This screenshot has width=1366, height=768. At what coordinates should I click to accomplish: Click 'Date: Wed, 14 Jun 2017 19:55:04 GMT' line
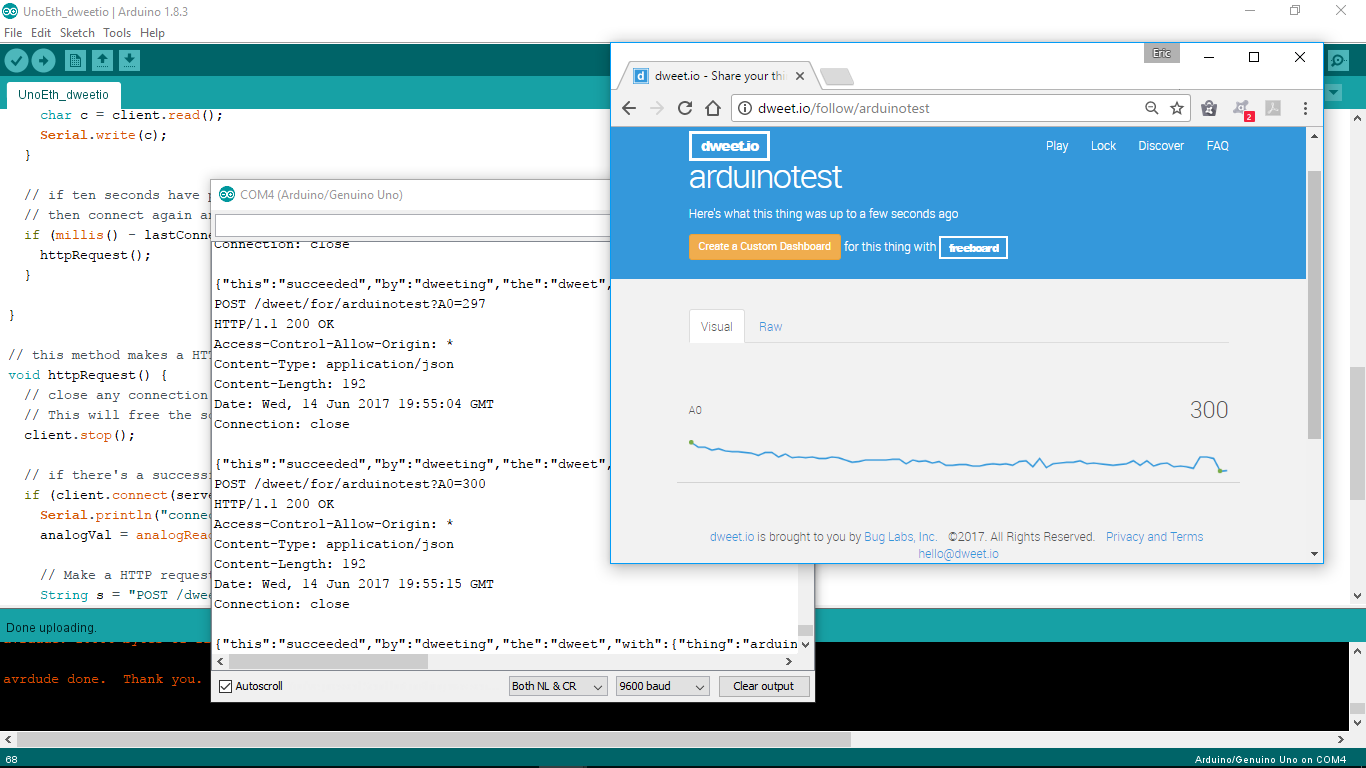tap(354, 404)
